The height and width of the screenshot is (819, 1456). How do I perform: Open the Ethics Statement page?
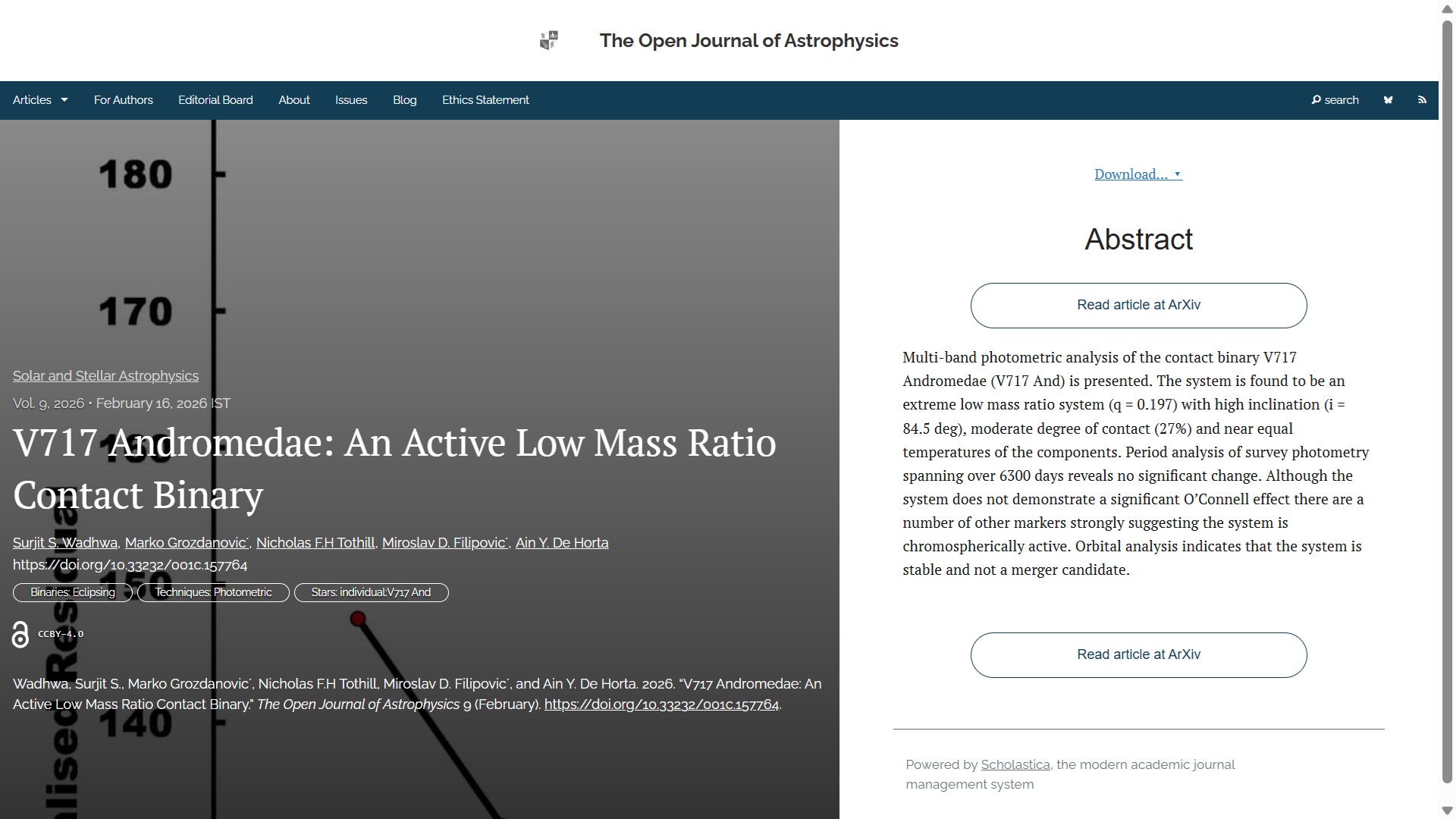click(485, 100)
